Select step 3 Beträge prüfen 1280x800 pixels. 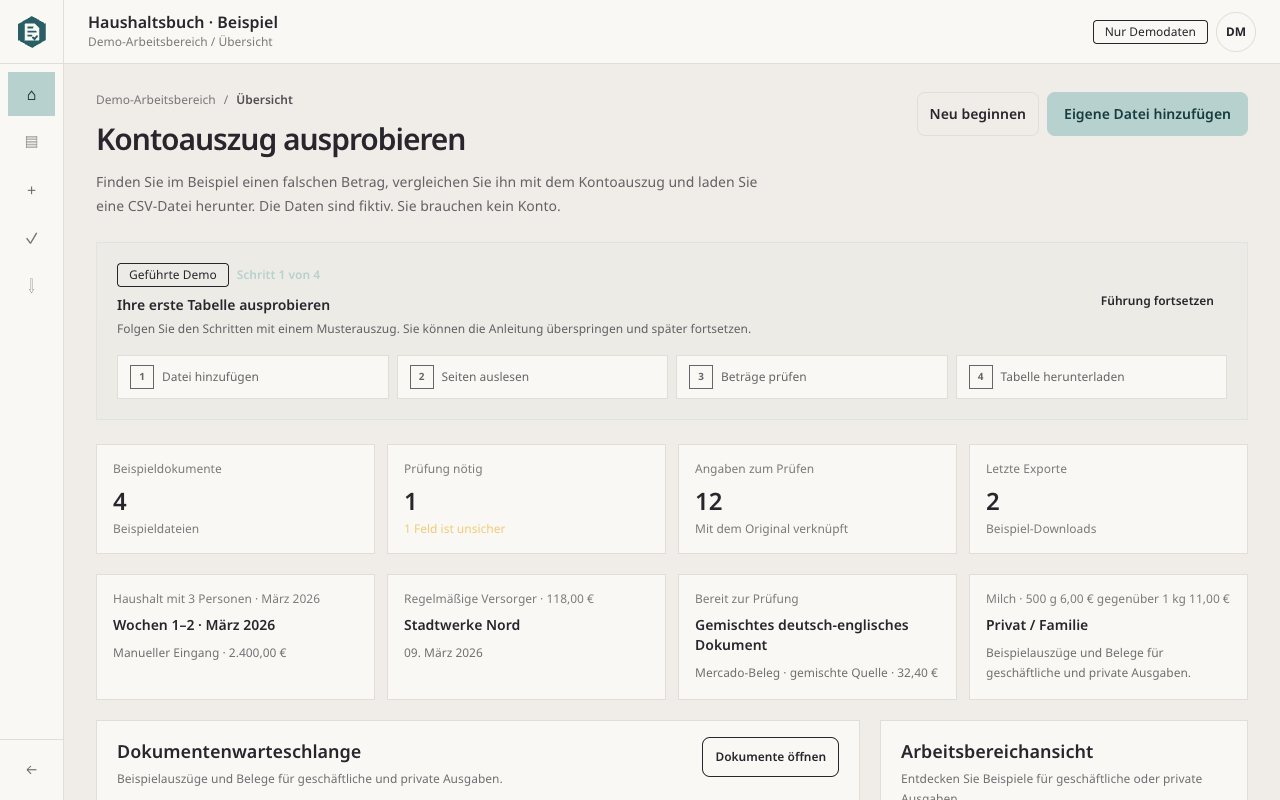point(812,377)
